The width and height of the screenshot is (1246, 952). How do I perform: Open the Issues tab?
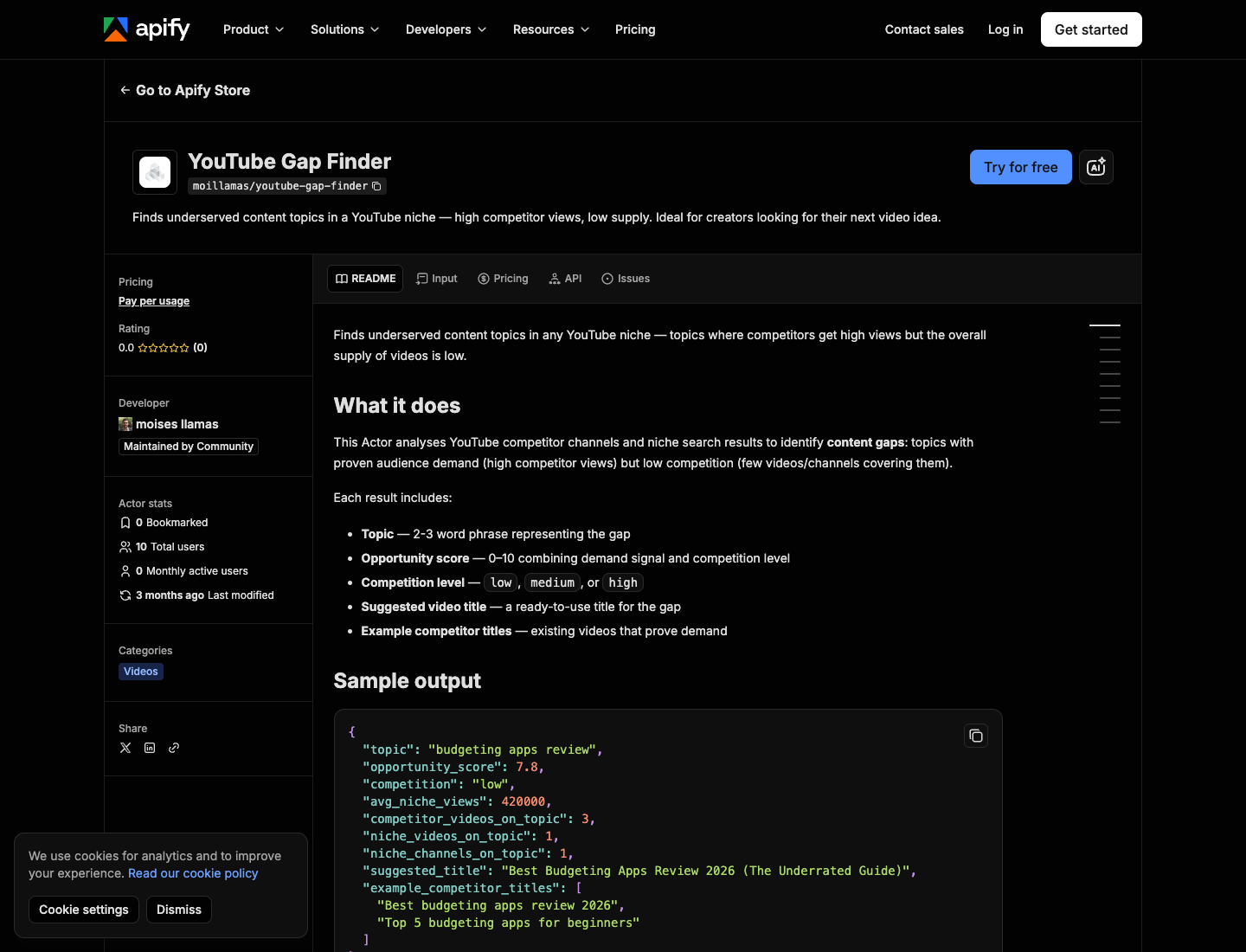[626, 279]
